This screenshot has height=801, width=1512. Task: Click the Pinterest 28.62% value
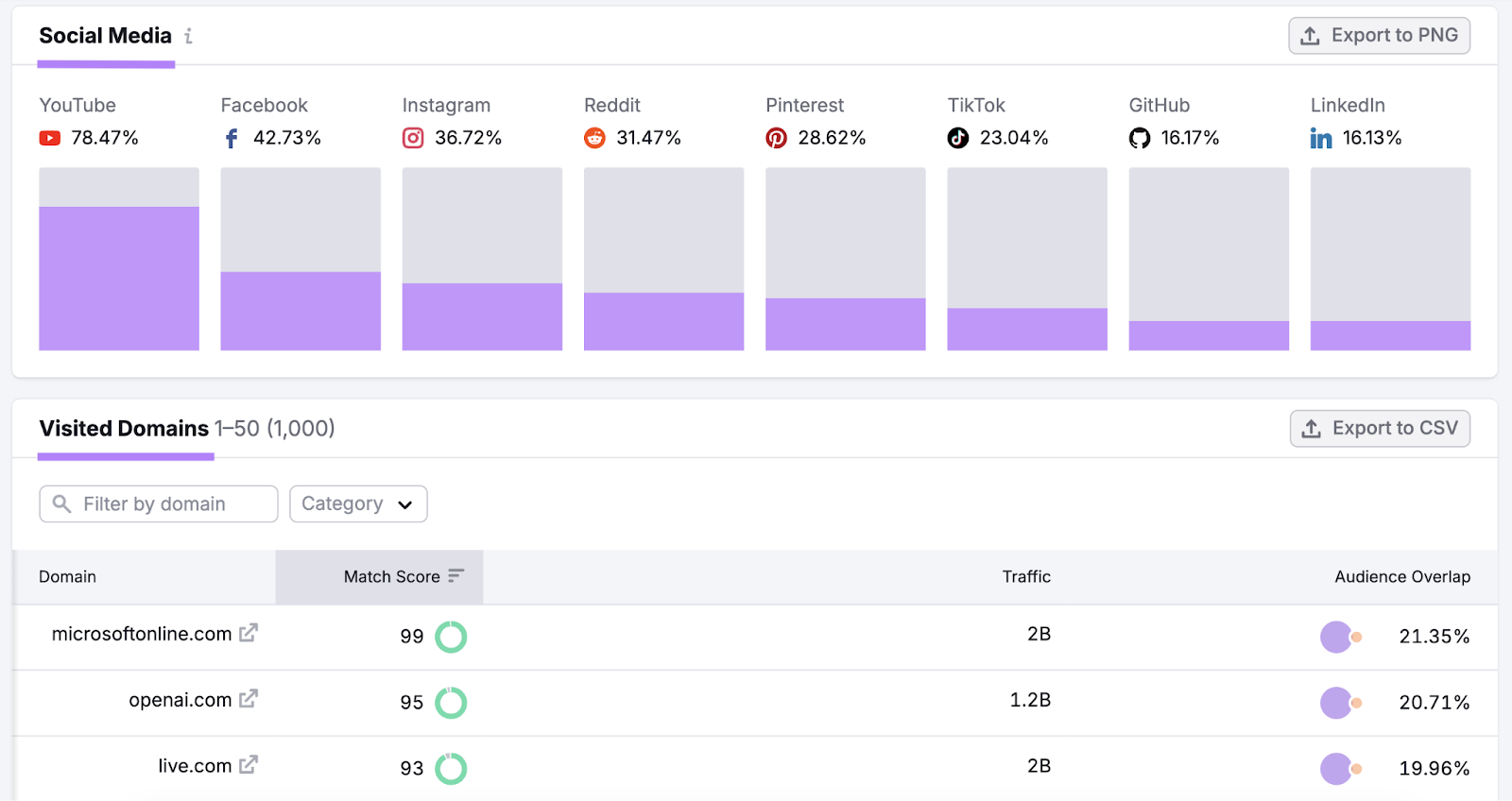click(x=832, y=138)
